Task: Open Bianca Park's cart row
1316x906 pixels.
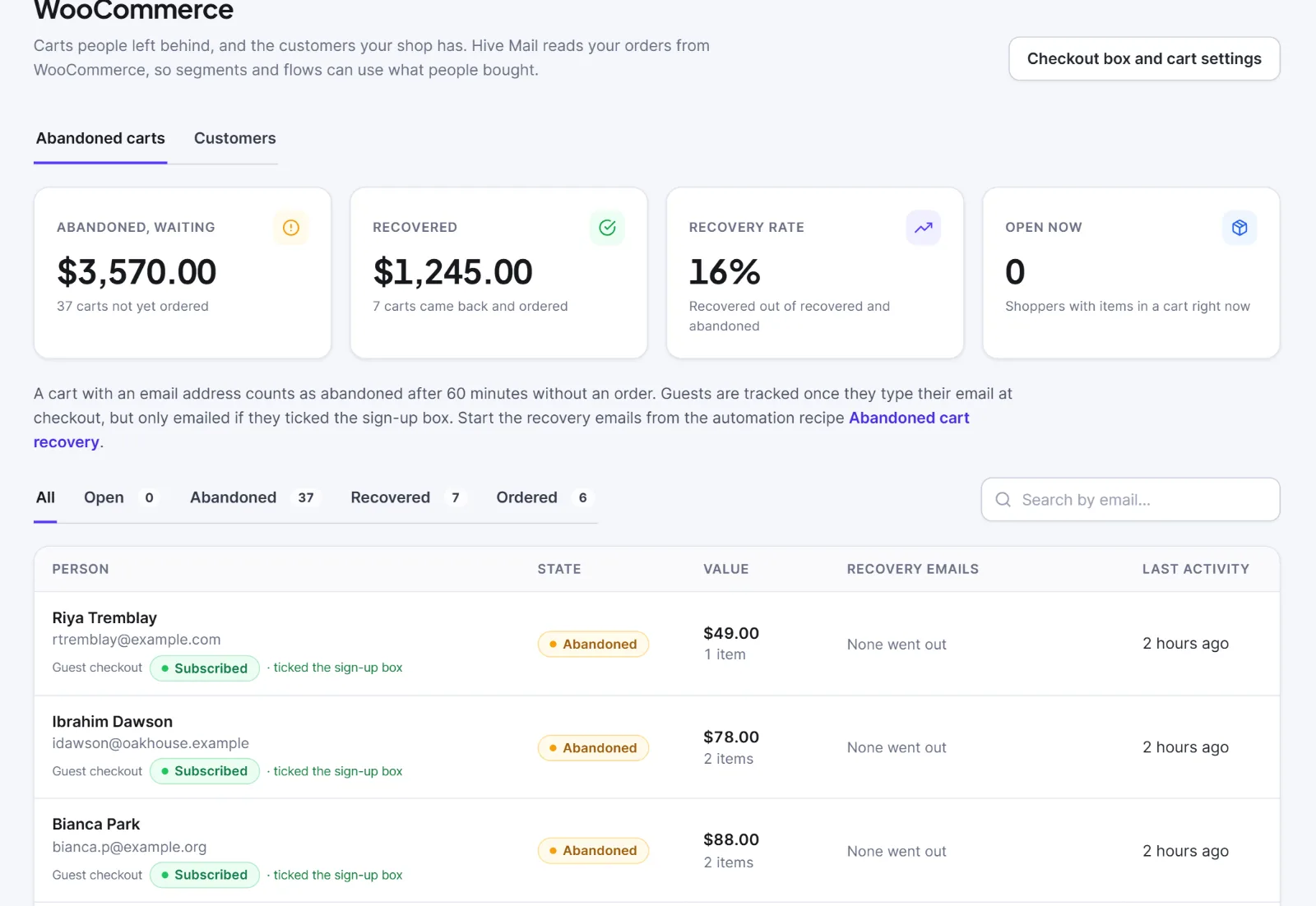Action: click(656, 850)
